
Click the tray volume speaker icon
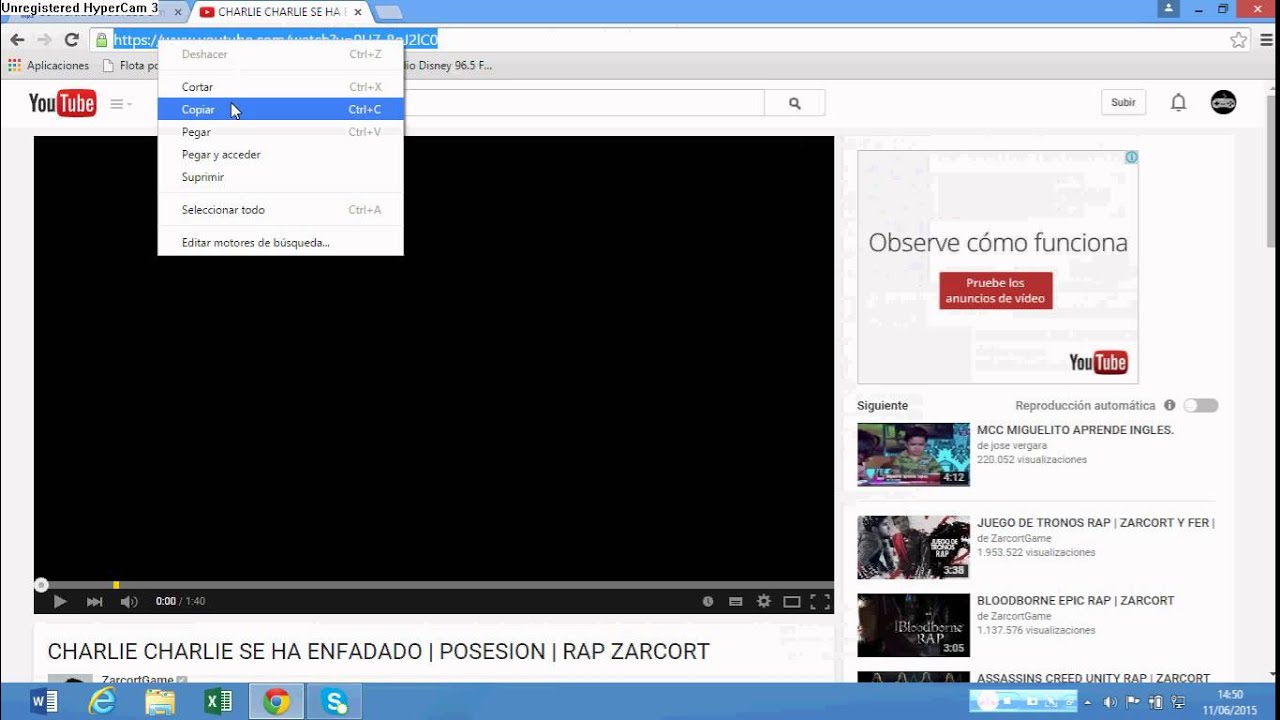click(x=1110, y=702)
